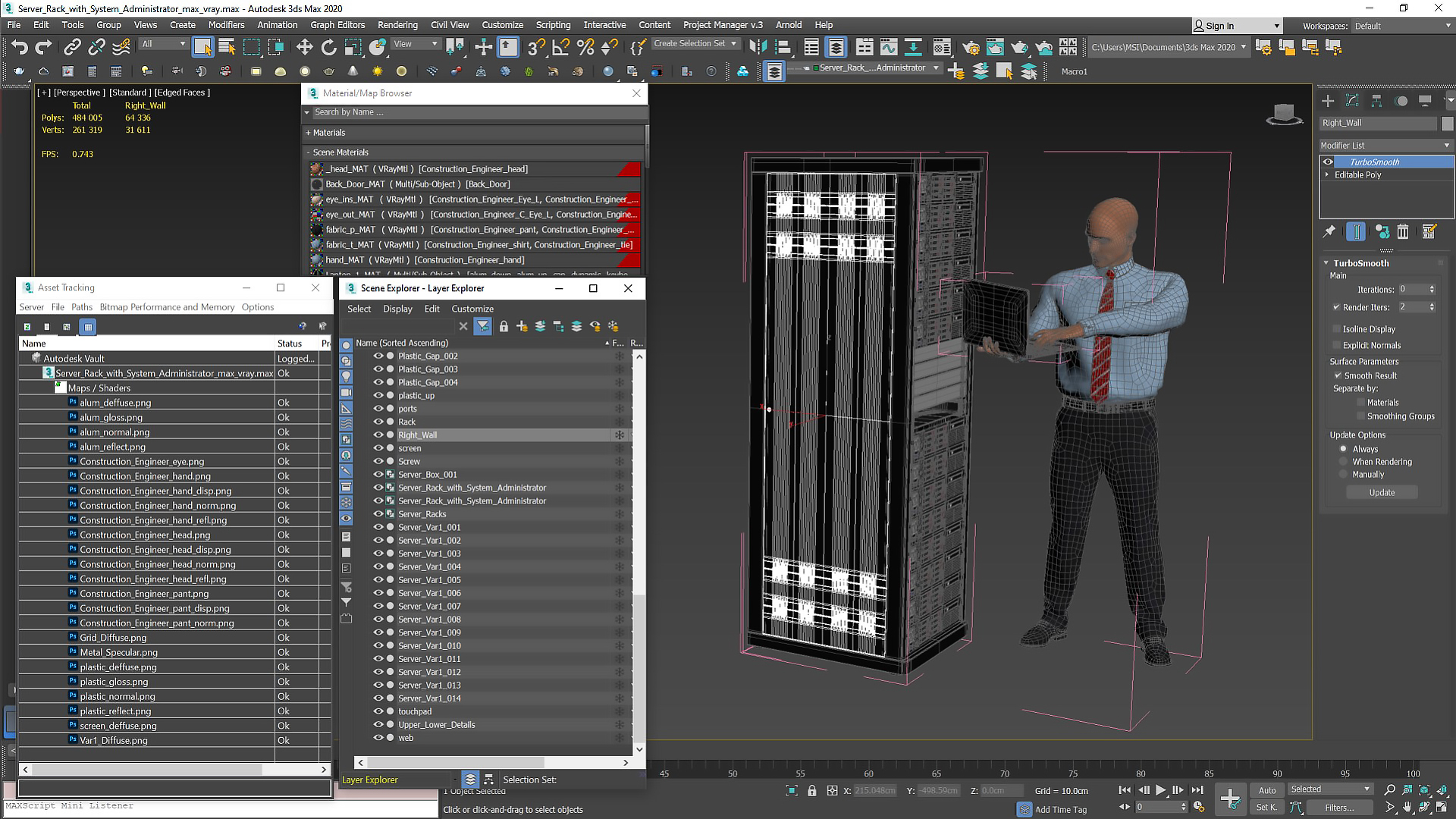This screenshot has width=1456, height=819.
Task: Toggle Smooth Result checkbox
Action: tap(1338, 375)
